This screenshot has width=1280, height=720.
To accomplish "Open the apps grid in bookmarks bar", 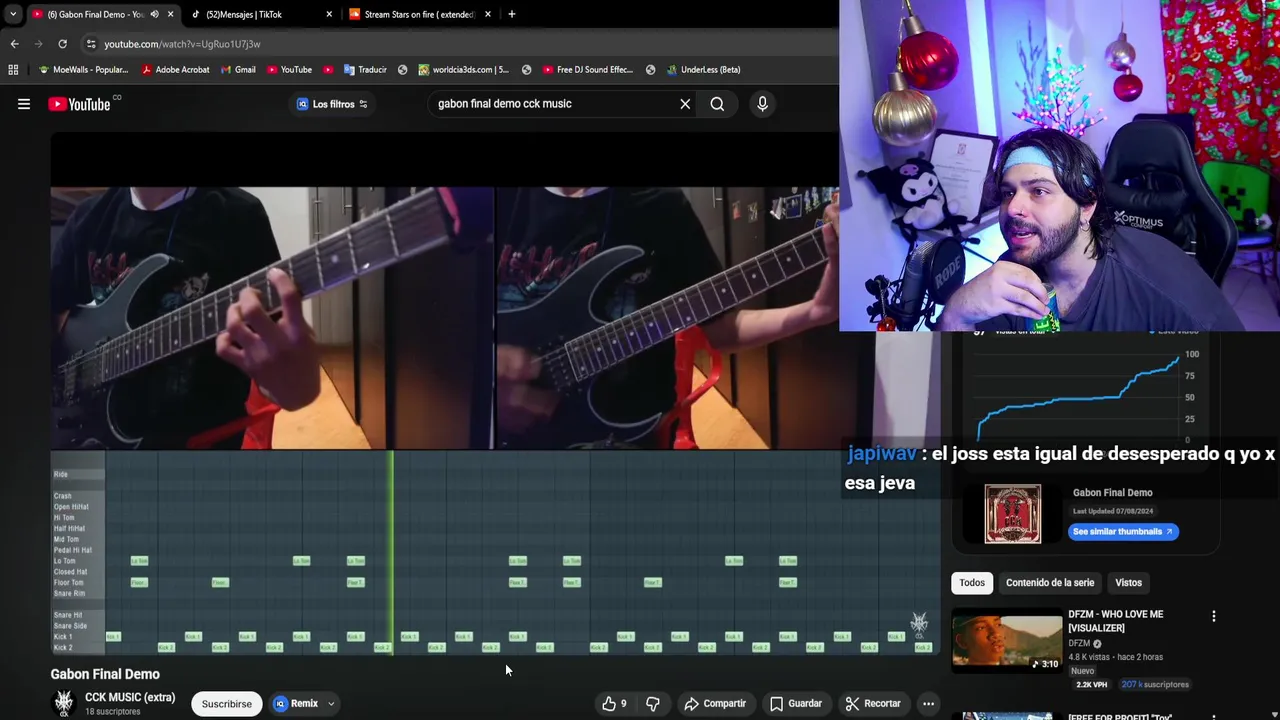I will pyautogui.click(x=13, y=70).
